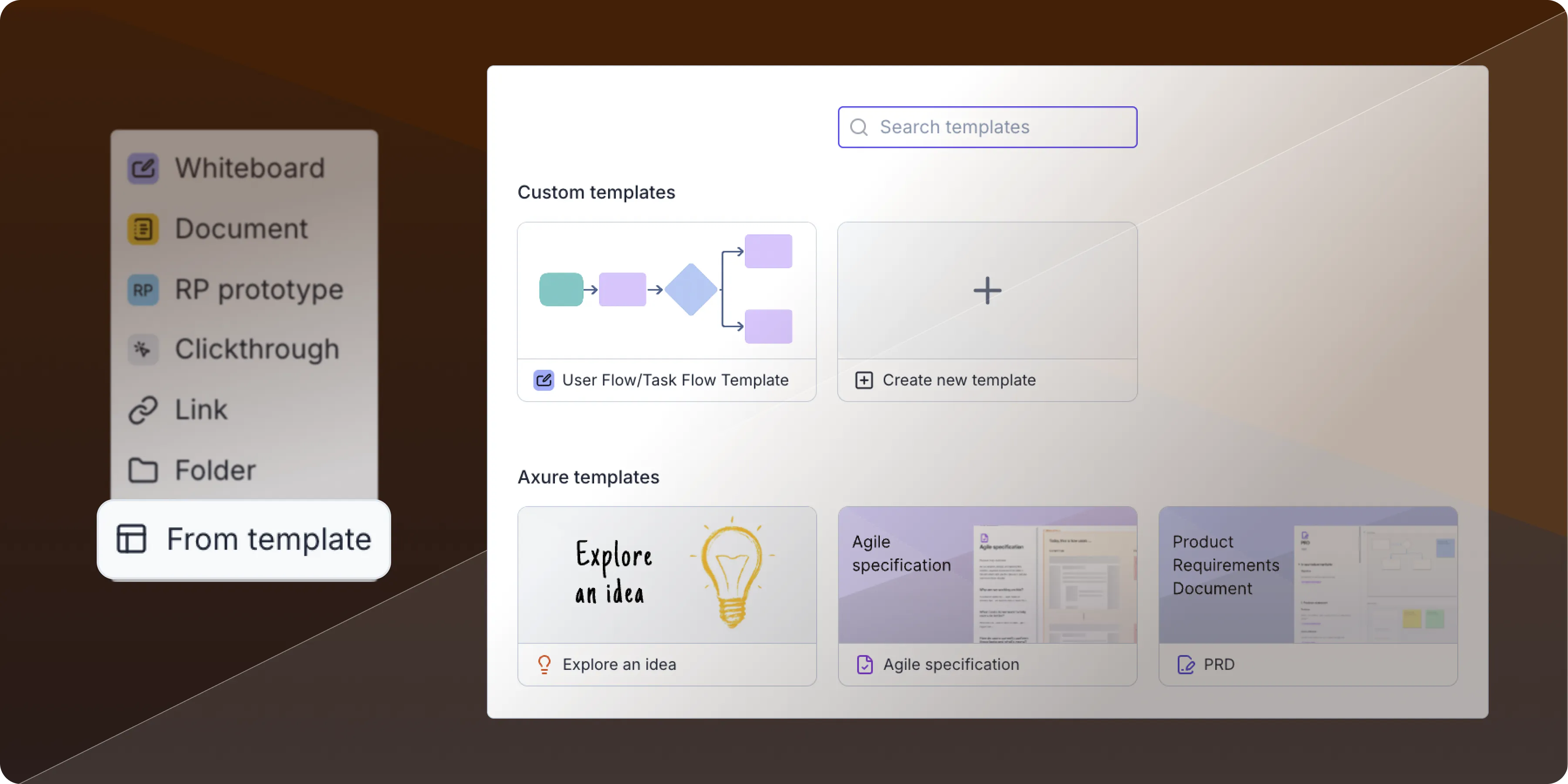Click the plus icon beside Create new template

pyautogui.click(x=864, y=380)
